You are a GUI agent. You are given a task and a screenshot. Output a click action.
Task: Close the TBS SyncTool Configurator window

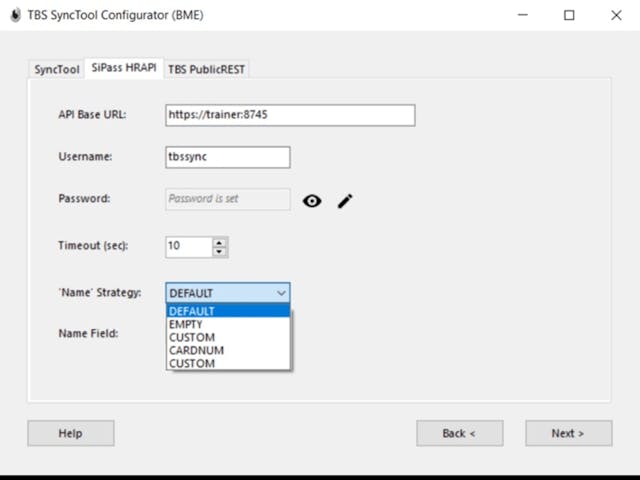[616, 15]
